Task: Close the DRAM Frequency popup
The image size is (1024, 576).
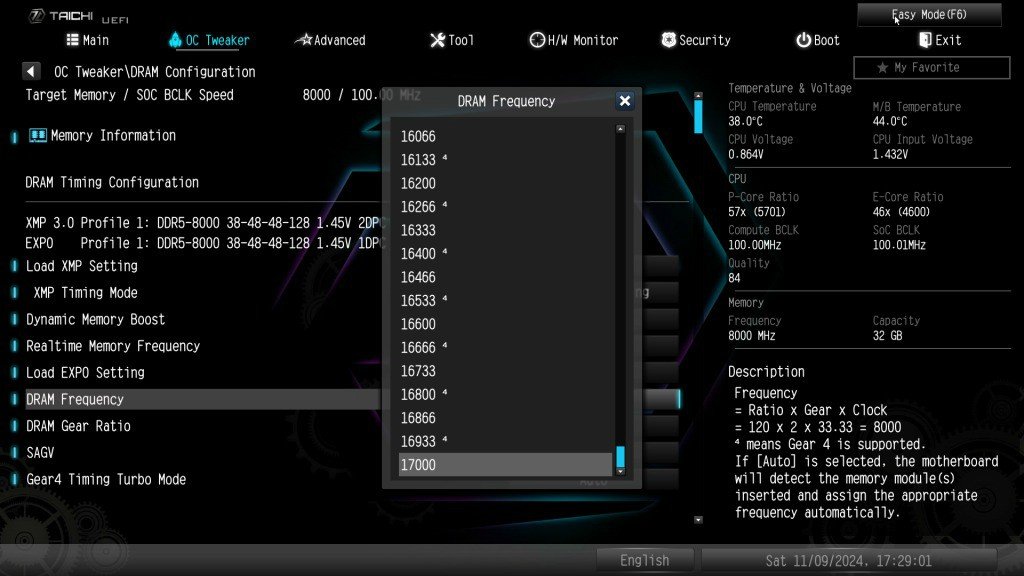Action: (625, 101)
